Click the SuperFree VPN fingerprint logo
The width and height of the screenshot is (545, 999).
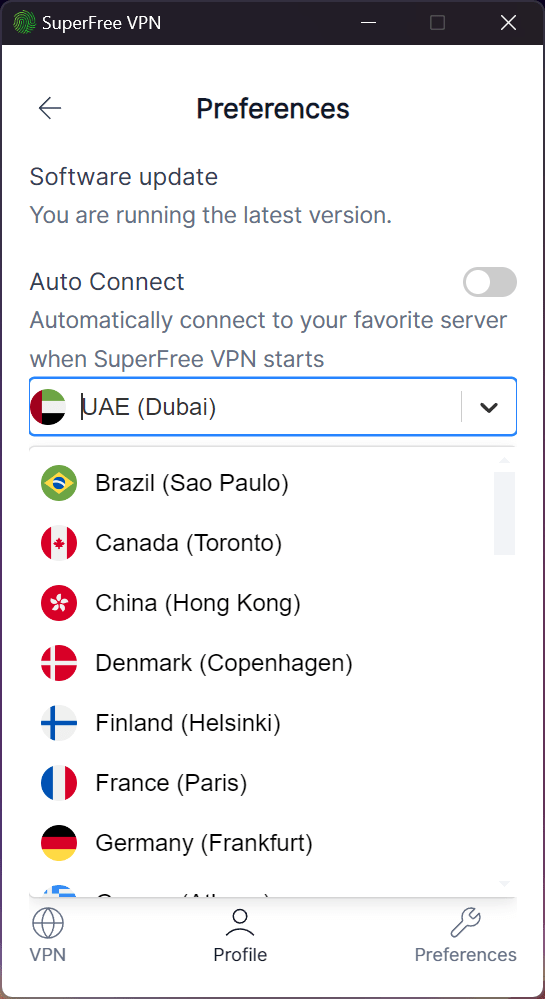pos(24,23)
